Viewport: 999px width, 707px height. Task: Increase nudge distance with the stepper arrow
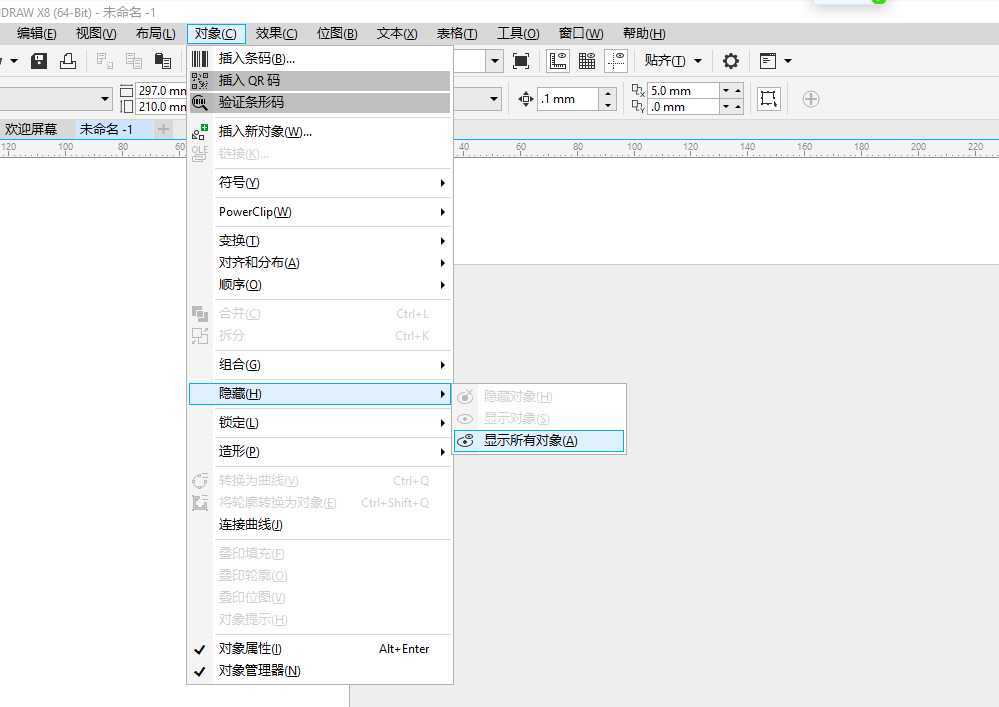pyautogui.click(x=607, y=92)
